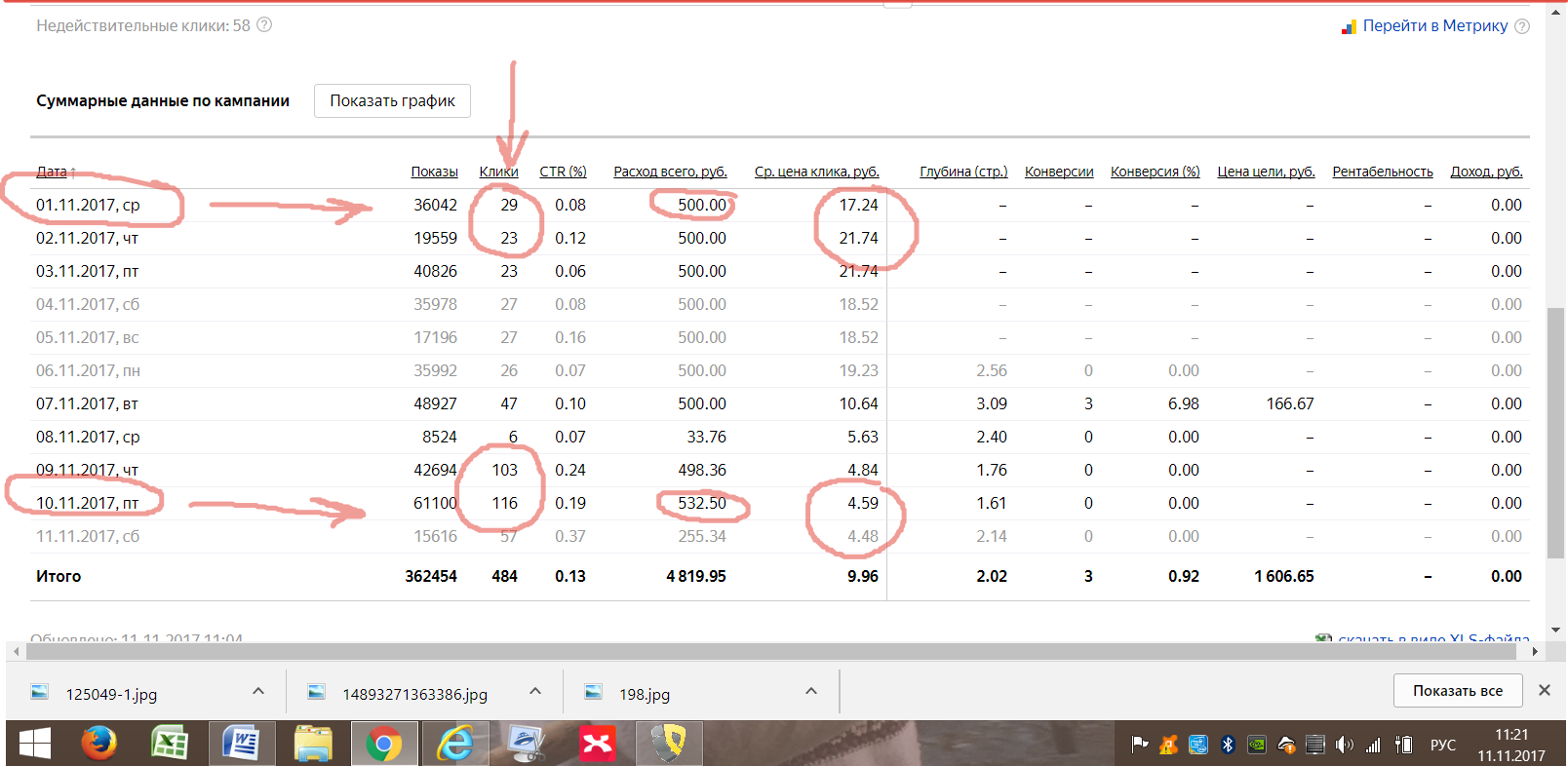Sort the table by CTR (%) column
1568x766 pixels.
click(x=563, y=172)
